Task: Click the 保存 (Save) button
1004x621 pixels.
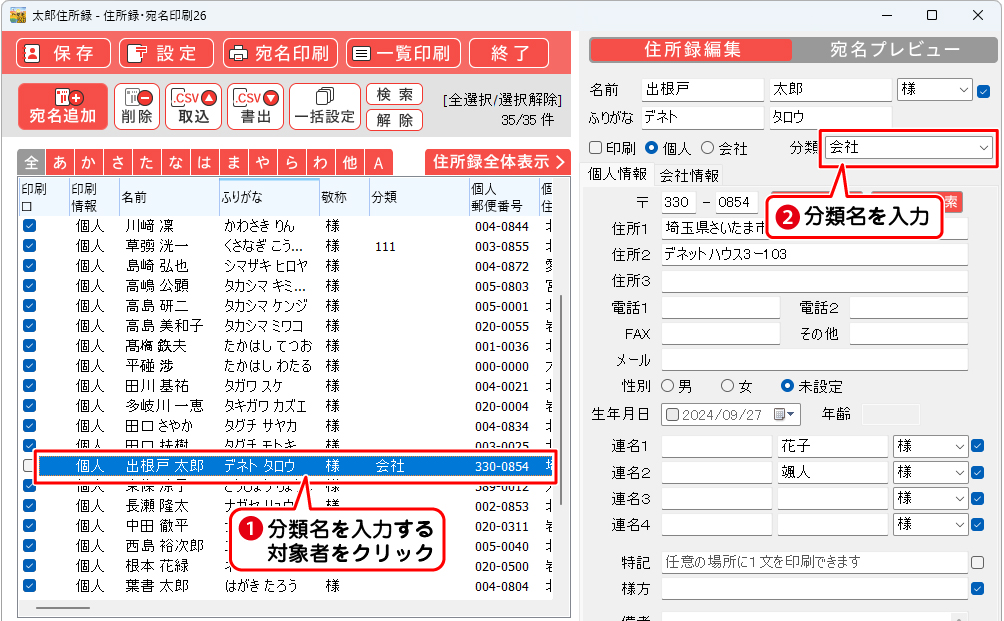Action: coord(63,54)
